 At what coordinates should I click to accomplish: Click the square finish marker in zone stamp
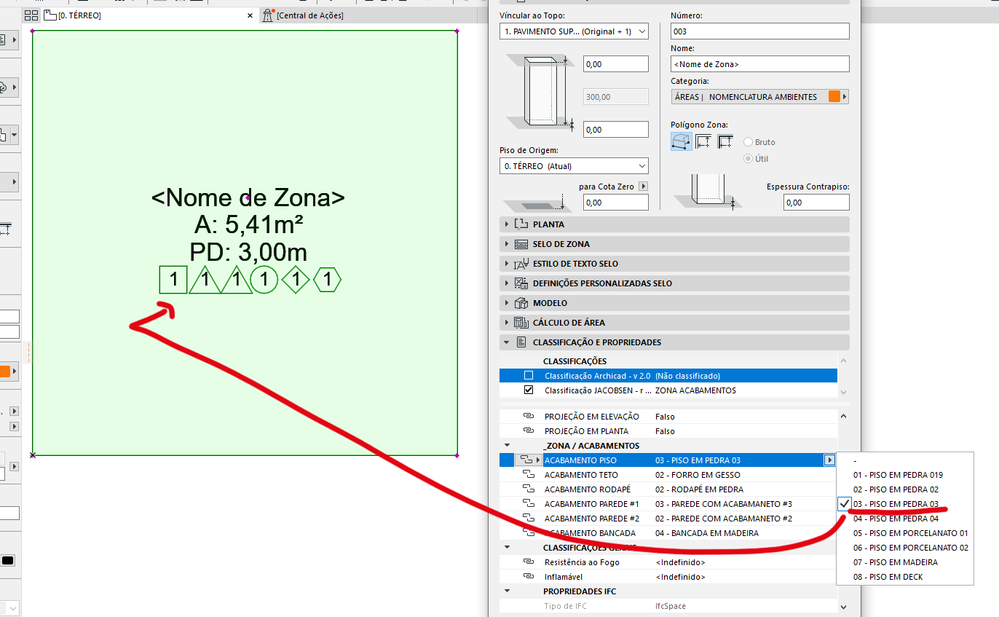click(173, 280)
